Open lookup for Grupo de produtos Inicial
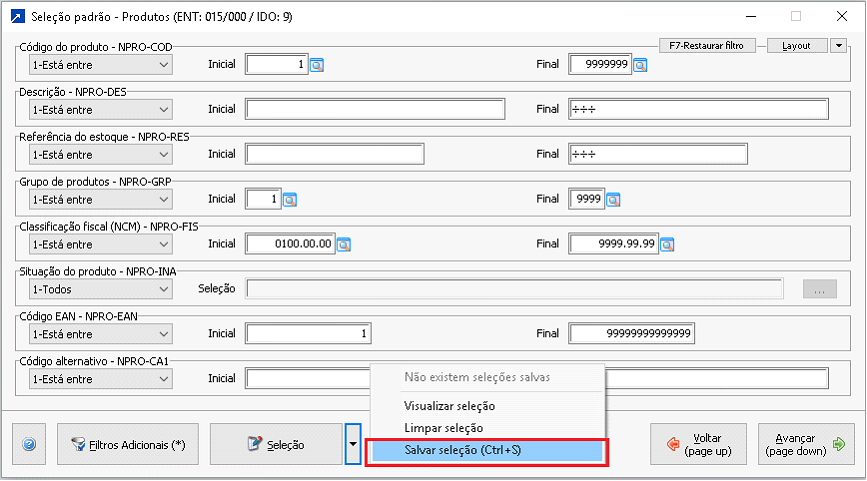 [290, 200]
